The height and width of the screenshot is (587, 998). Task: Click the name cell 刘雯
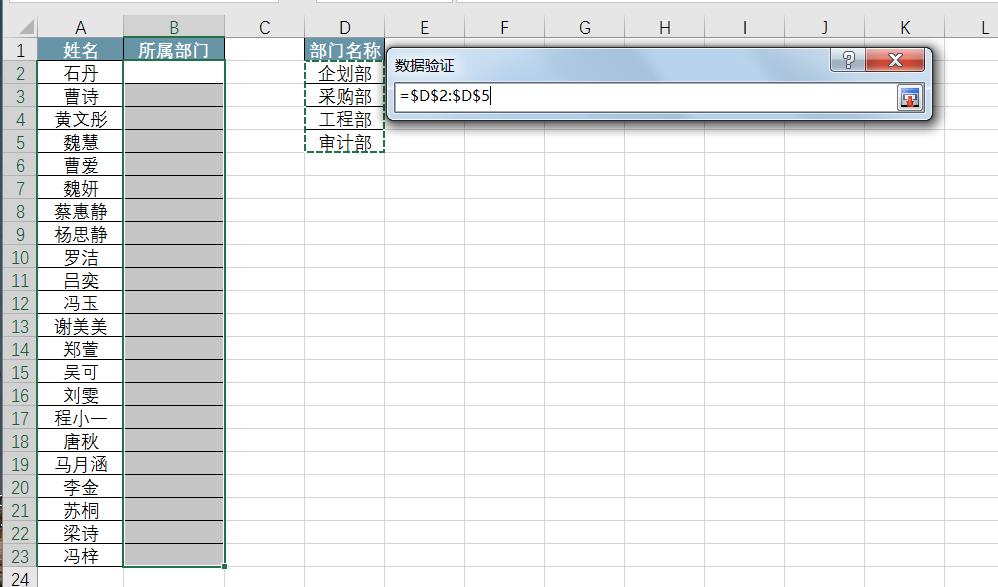click(80, 395)
